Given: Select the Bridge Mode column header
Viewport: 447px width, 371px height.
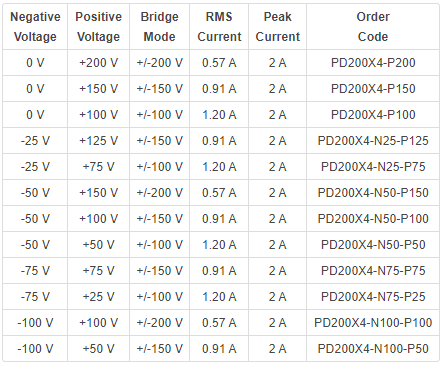Looking at the screenshot, I should 159,27.
